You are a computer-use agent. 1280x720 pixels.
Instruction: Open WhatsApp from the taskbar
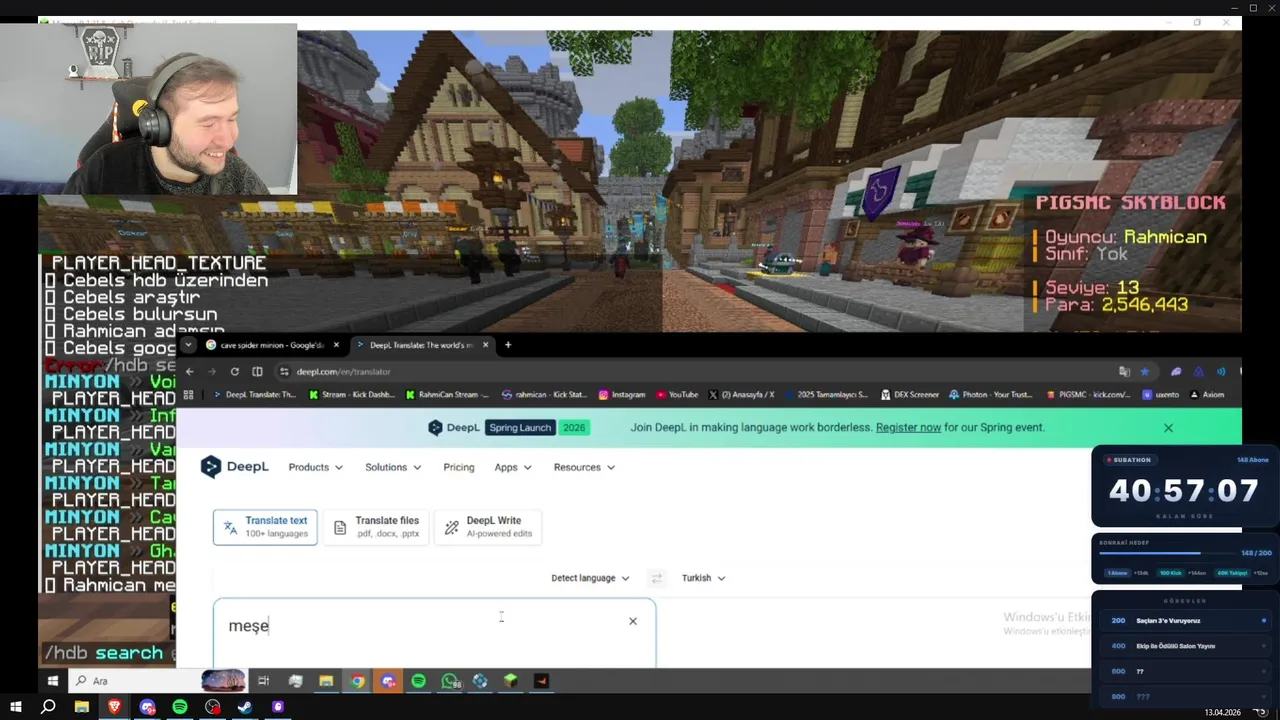(x=450, y=681)
